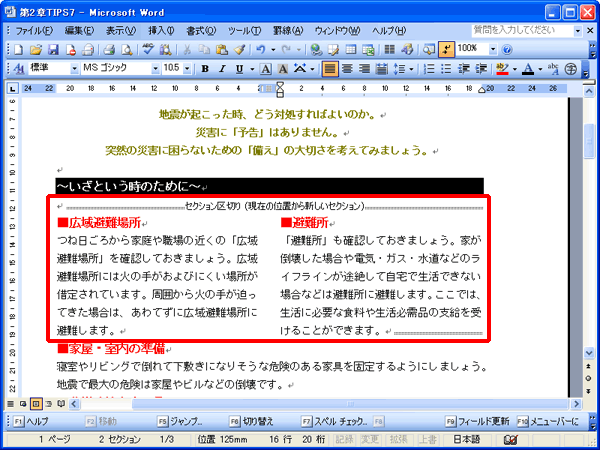600x450 pixels.
Task: Decrease the paragraph indent
Action: 464,69
